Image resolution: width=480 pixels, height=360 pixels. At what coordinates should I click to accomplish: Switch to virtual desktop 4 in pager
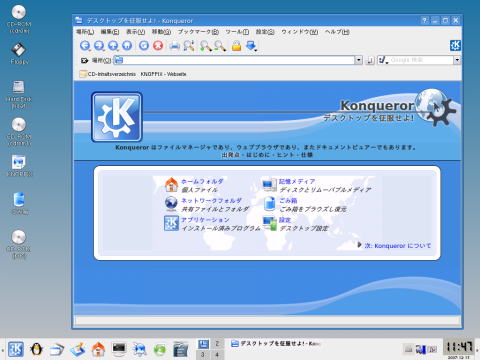point(217,354)
